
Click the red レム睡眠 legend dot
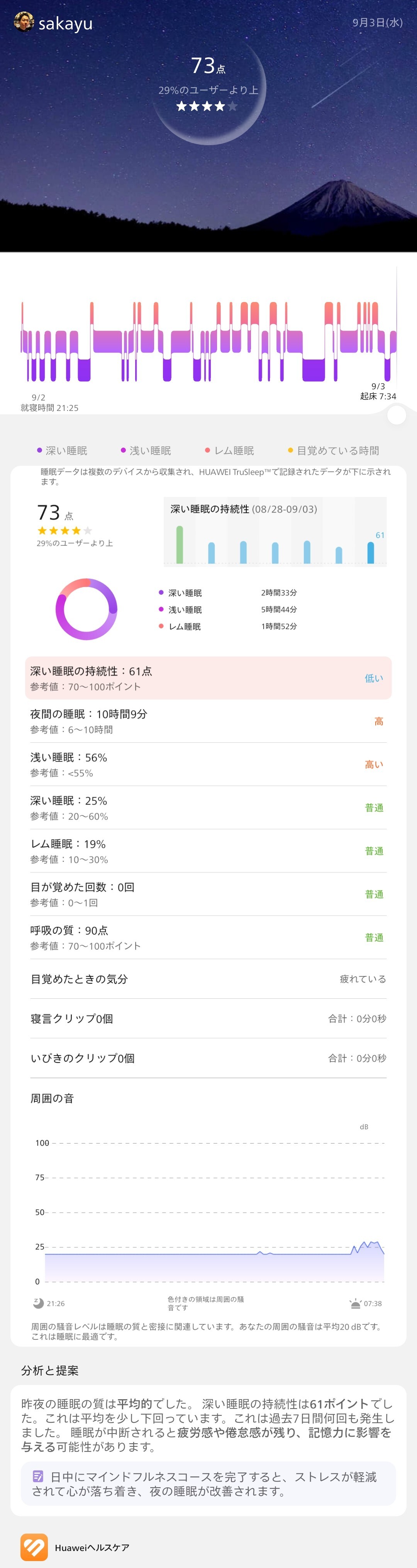(x=208, y=450)
